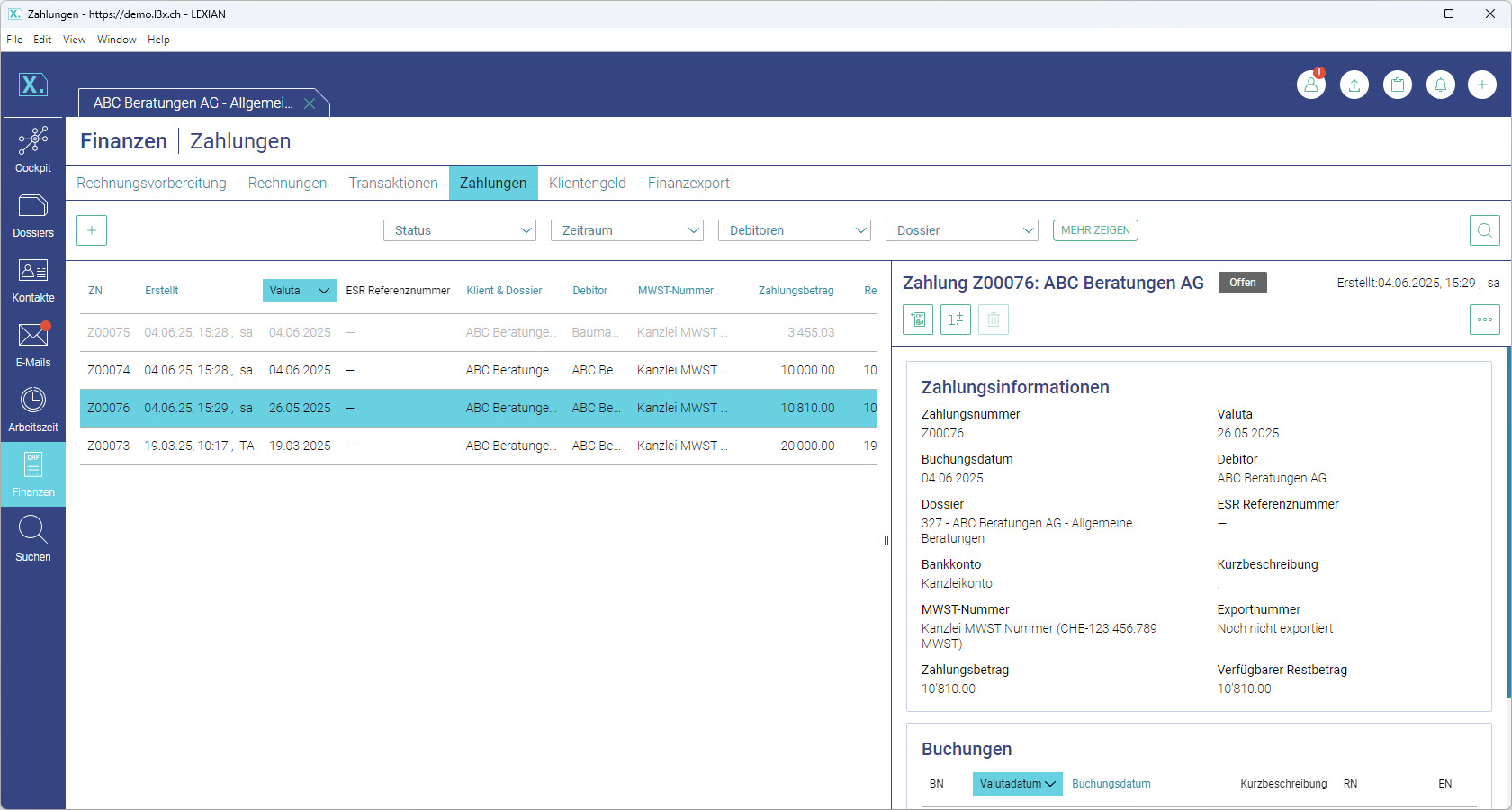
Task: Select payment row Z00075
Action: click(x=479, y=332)
